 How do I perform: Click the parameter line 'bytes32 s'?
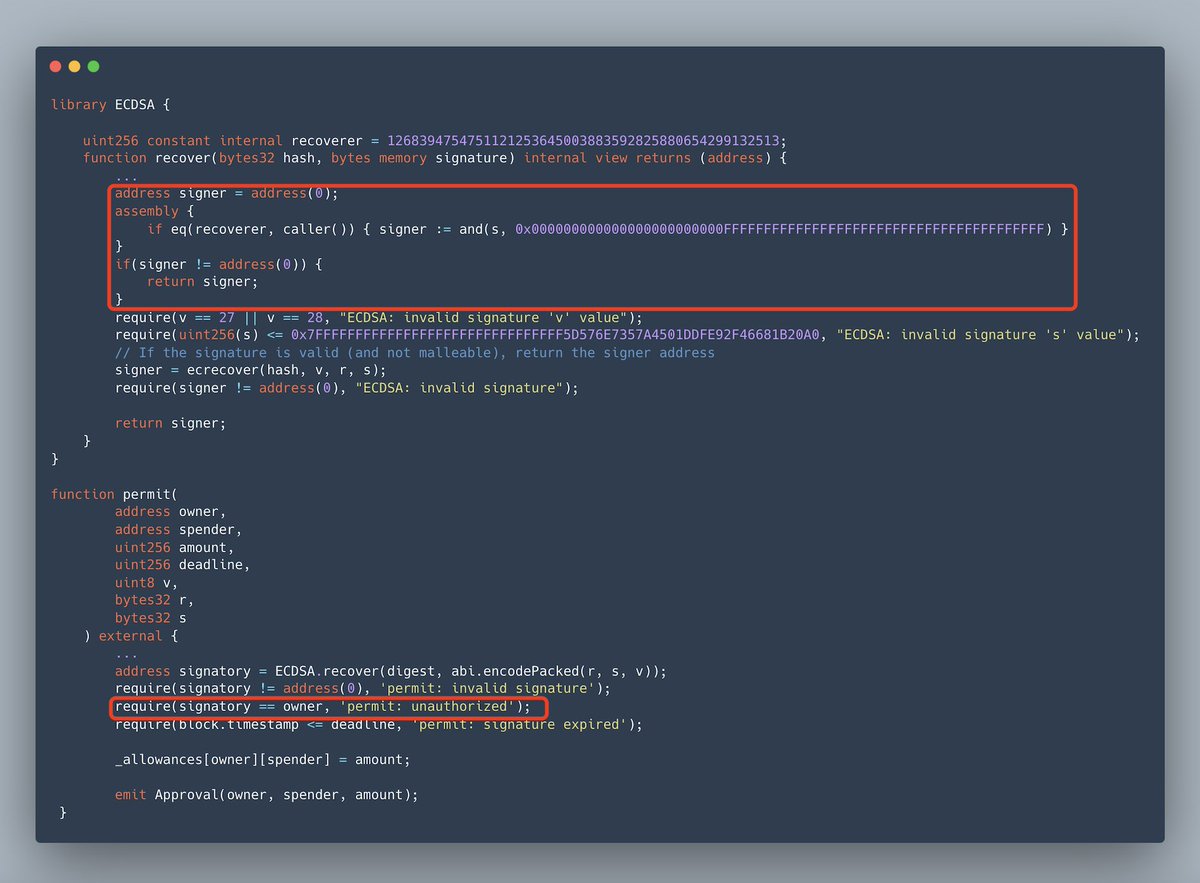coord(150,619)
